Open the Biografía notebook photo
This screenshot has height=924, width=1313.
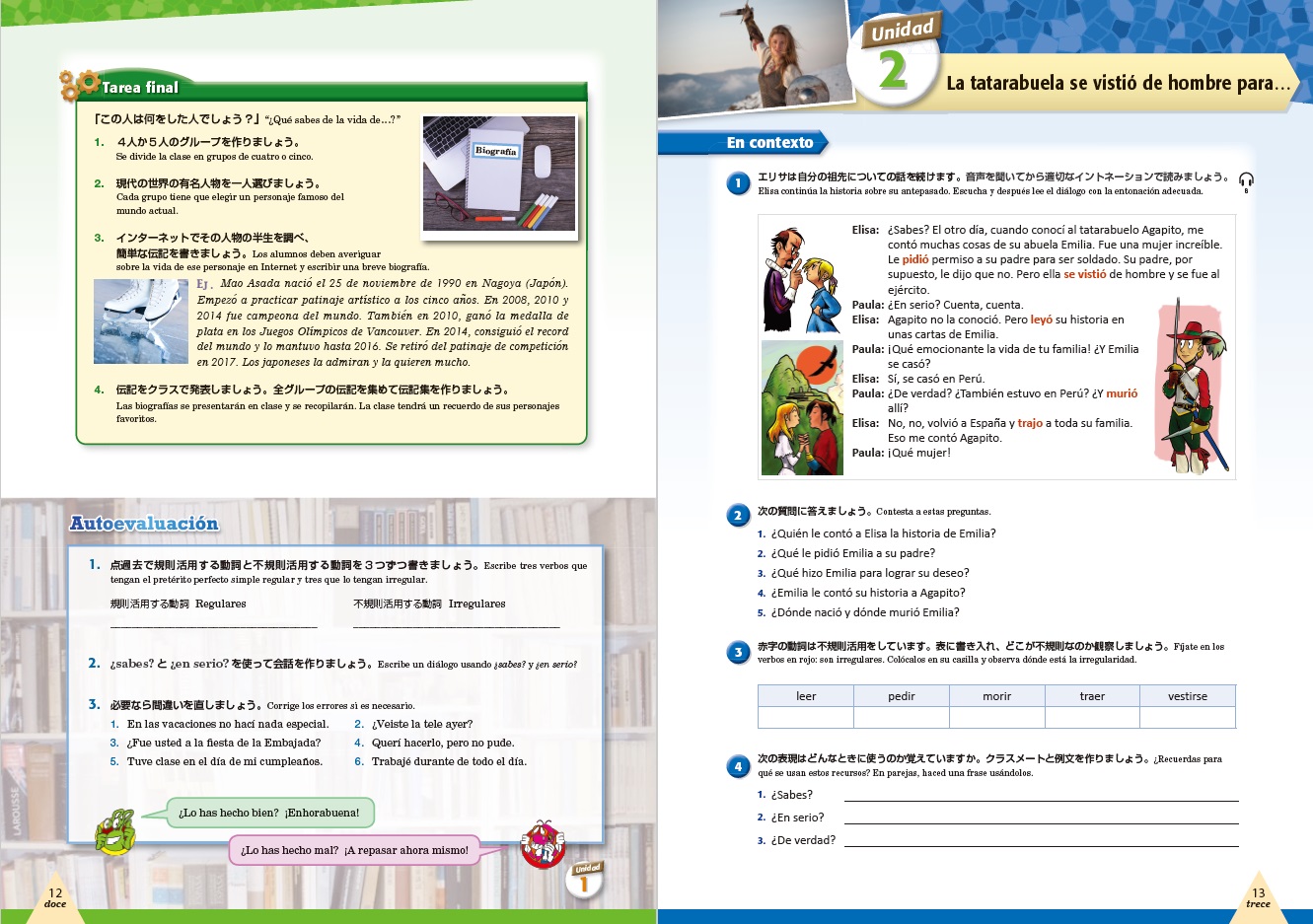click(499, 175)
